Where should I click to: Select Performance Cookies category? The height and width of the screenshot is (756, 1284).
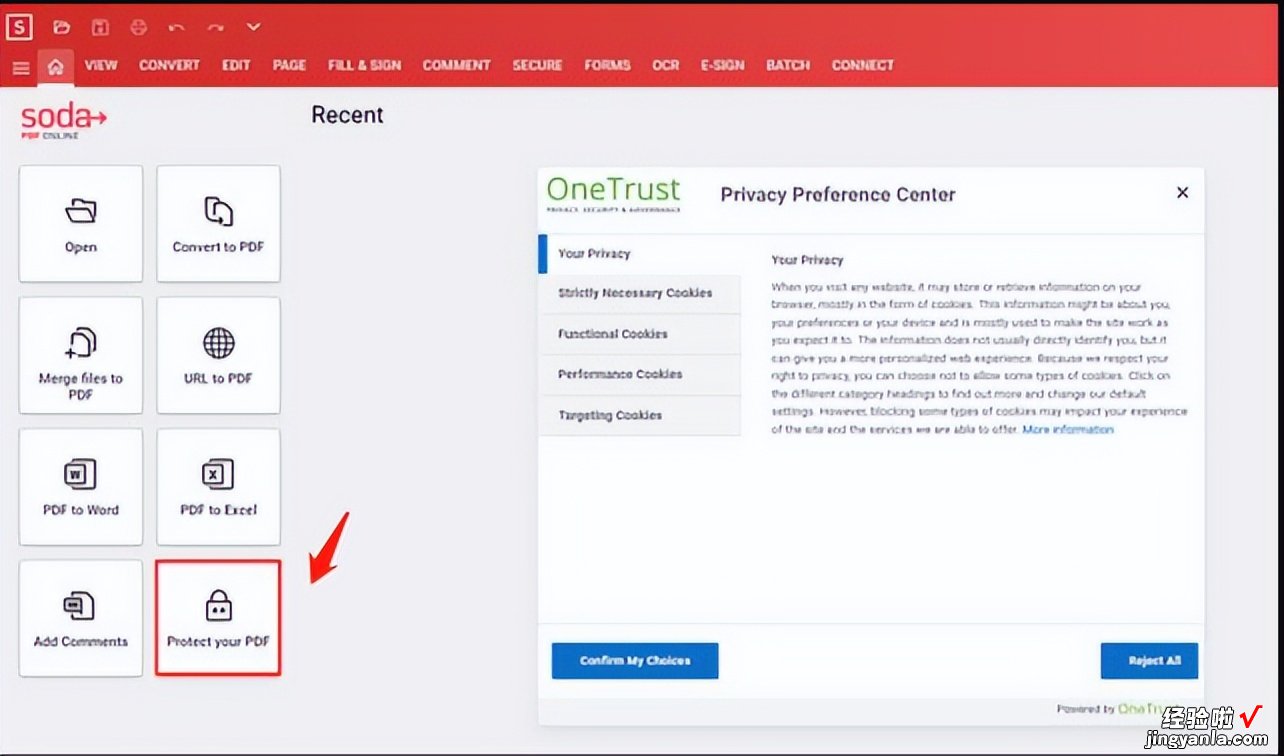pyautogui.click(x=640, y=375)
